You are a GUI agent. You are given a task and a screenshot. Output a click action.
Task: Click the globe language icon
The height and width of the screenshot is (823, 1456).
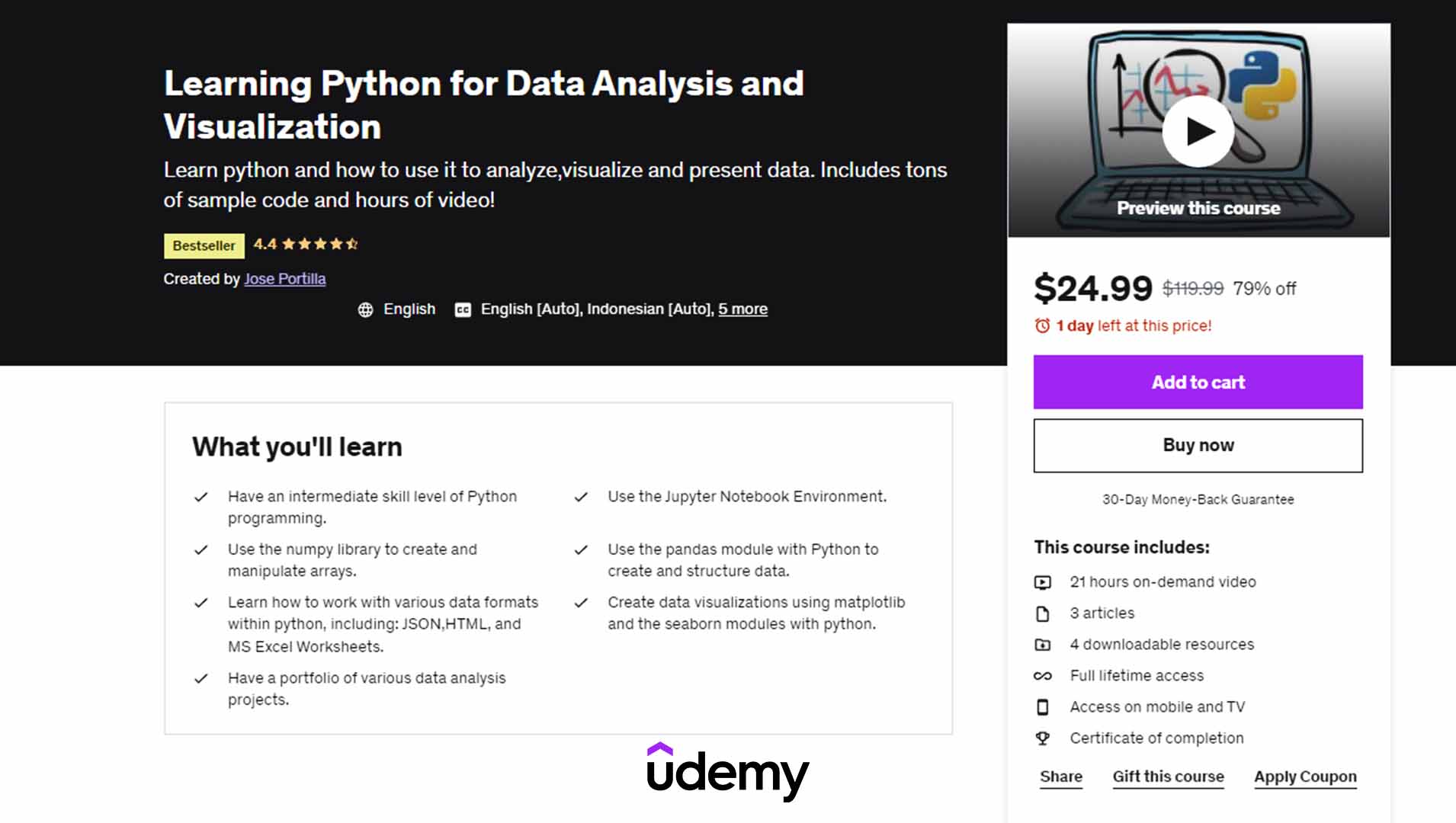tap(366, 309)
